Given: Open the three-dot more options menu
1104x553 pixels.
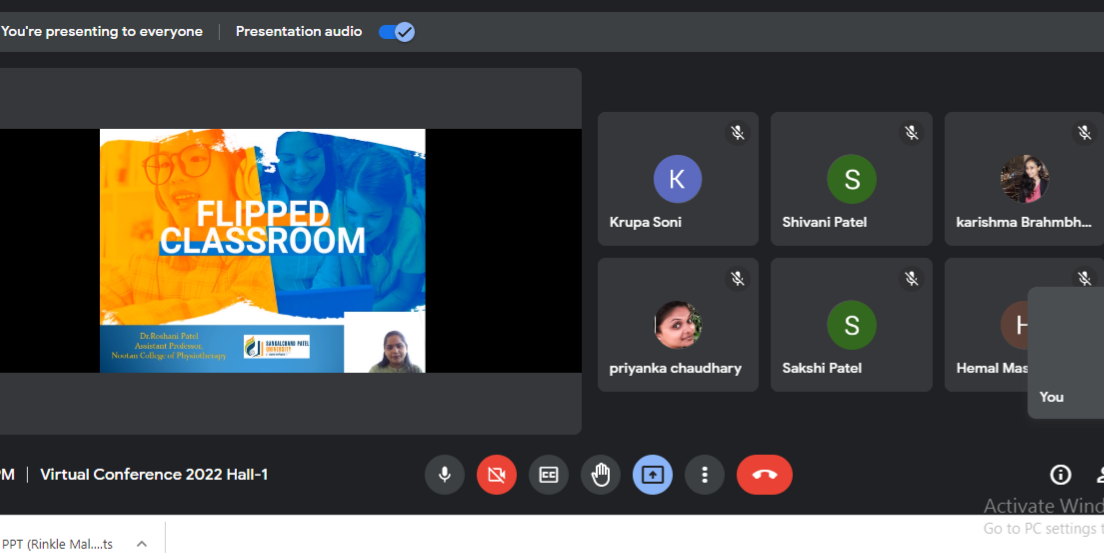Looking at the screenshot, I should pos(705,475).
